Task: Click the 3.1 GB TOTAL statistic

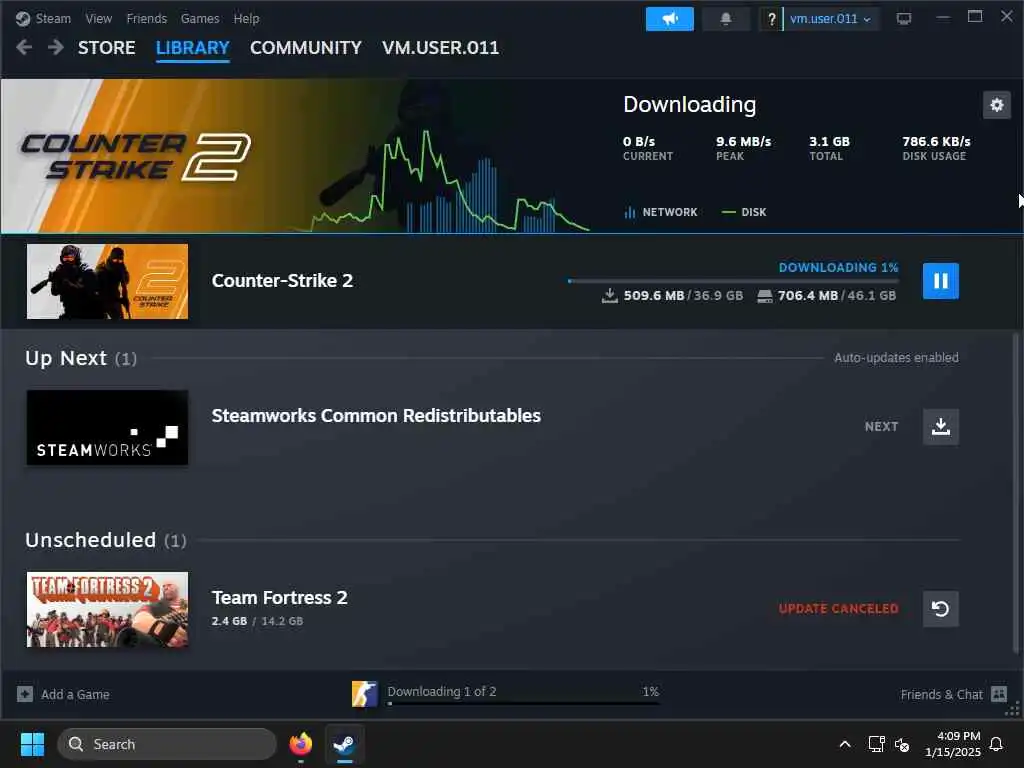Action: pyautogui.click(x=829, y=148)
